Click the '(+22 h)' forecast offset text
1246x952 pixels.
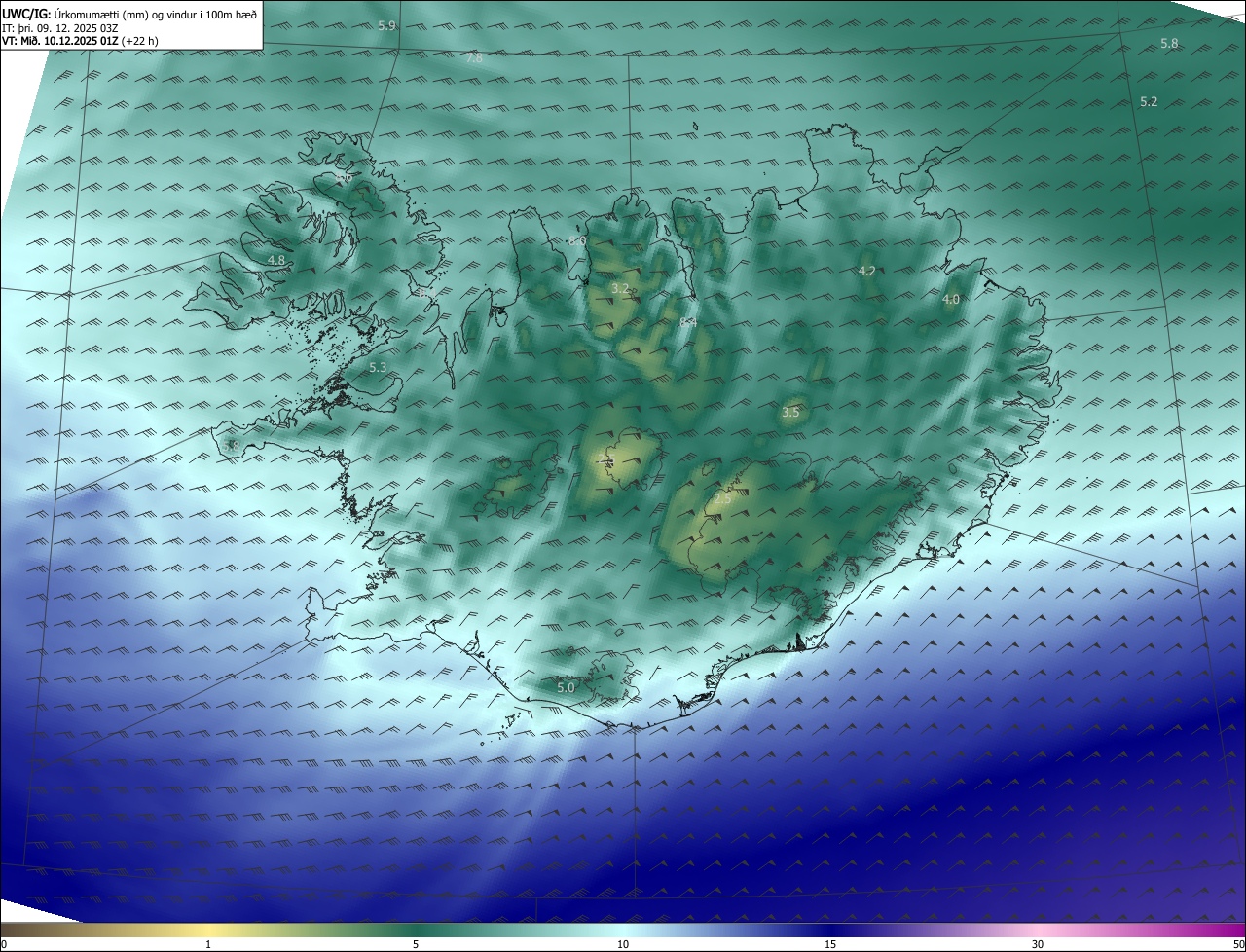(140, 41)
